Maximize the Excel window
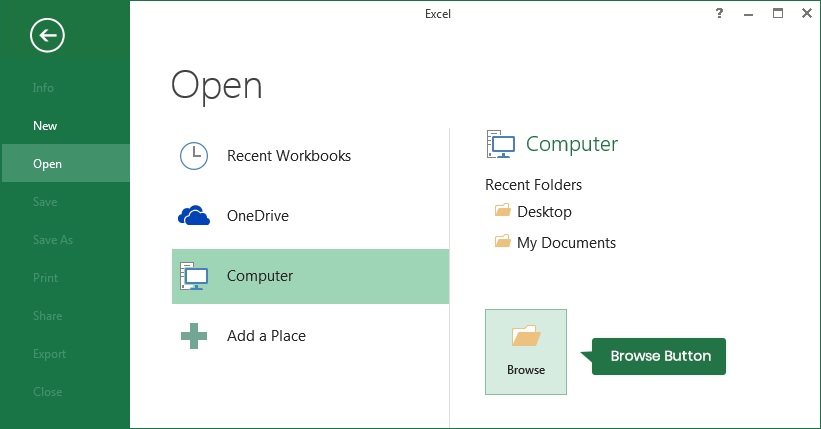The width and height of the screenshot is (821, 429). click(x=778, y=13)
